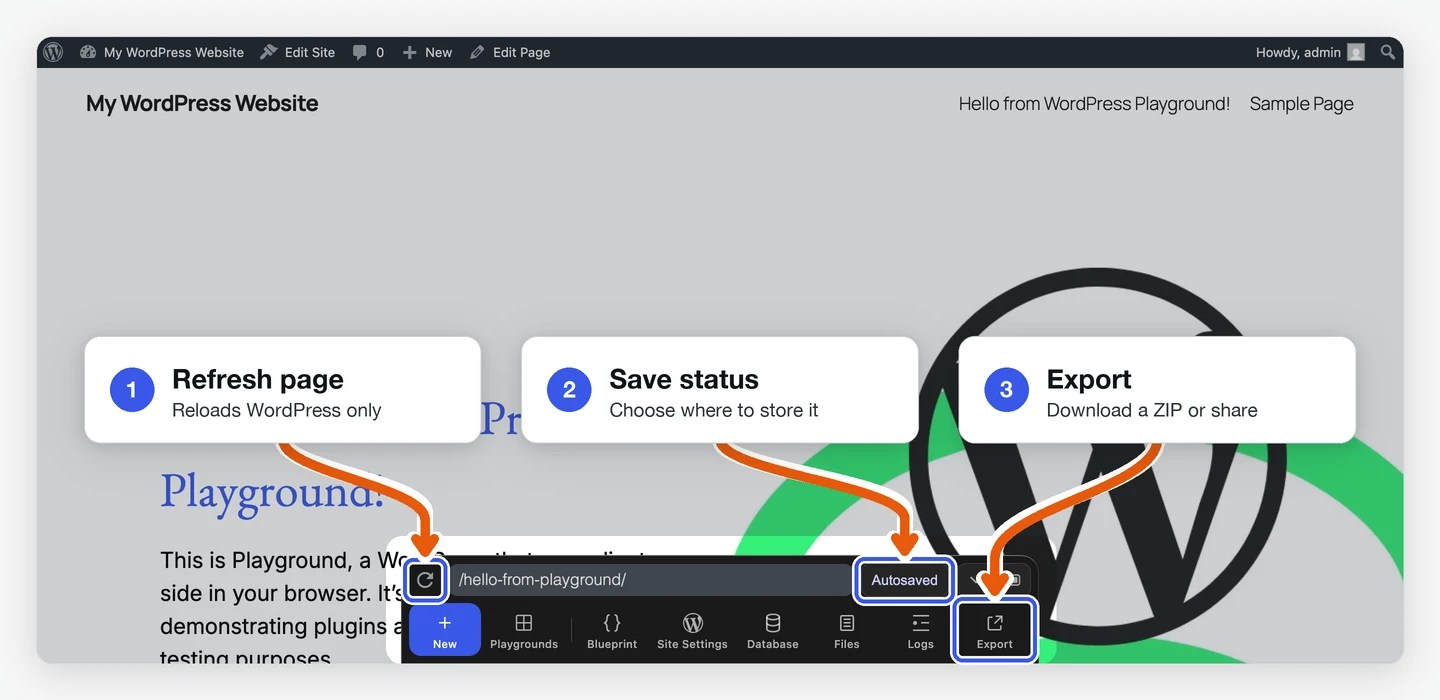Open Edit Site in admin bar

click(x=298, y=52)
